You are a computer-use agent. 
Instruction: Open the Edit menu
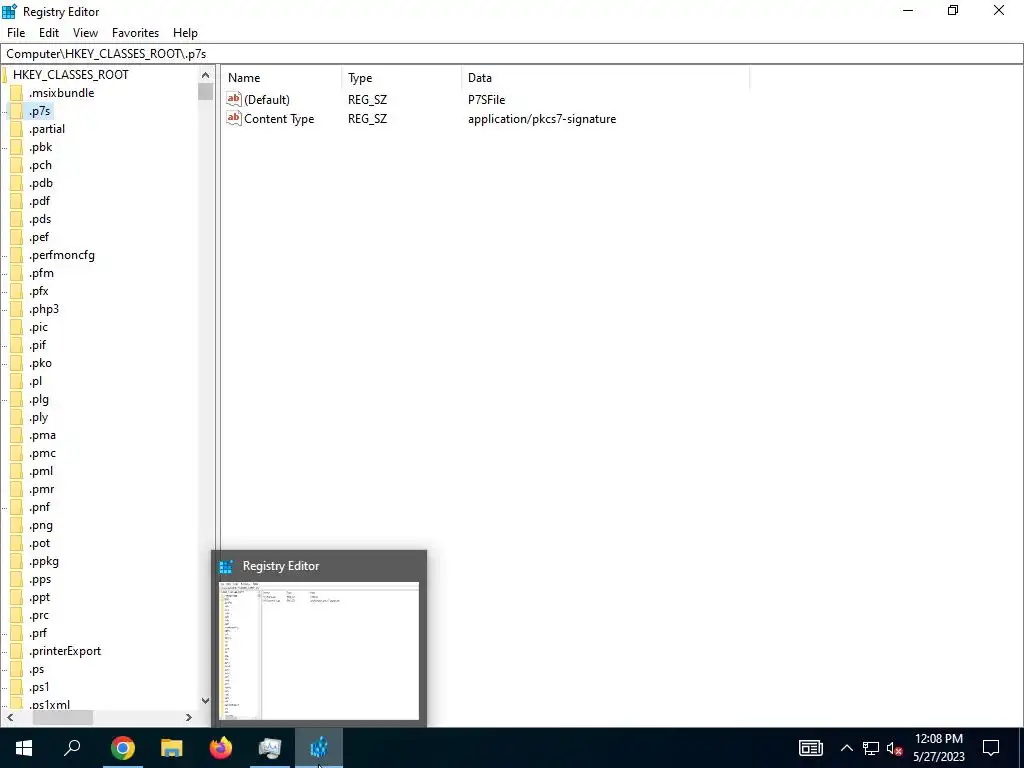click(49, 33)
